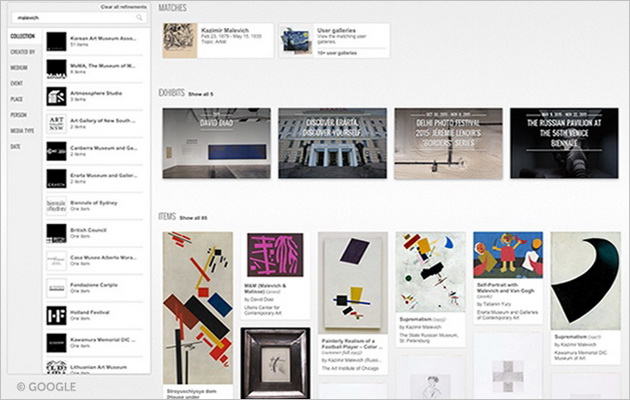Click the Artmosphere Studio logo
This screenshot has width=630, height=400.
coord(56,96)
